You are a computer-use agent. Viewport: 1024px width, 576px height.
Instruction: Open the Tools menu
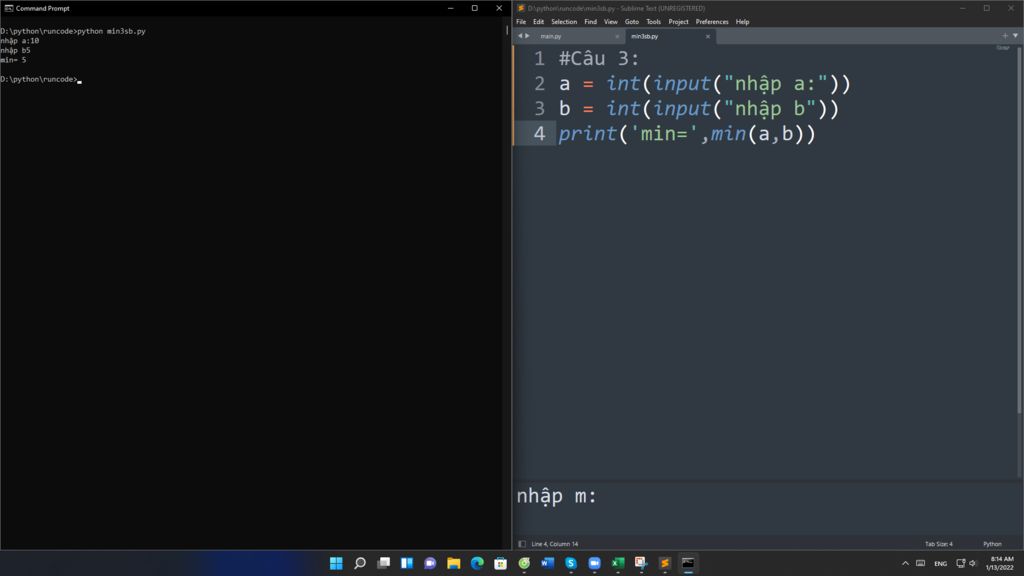(x=653, y=22)
